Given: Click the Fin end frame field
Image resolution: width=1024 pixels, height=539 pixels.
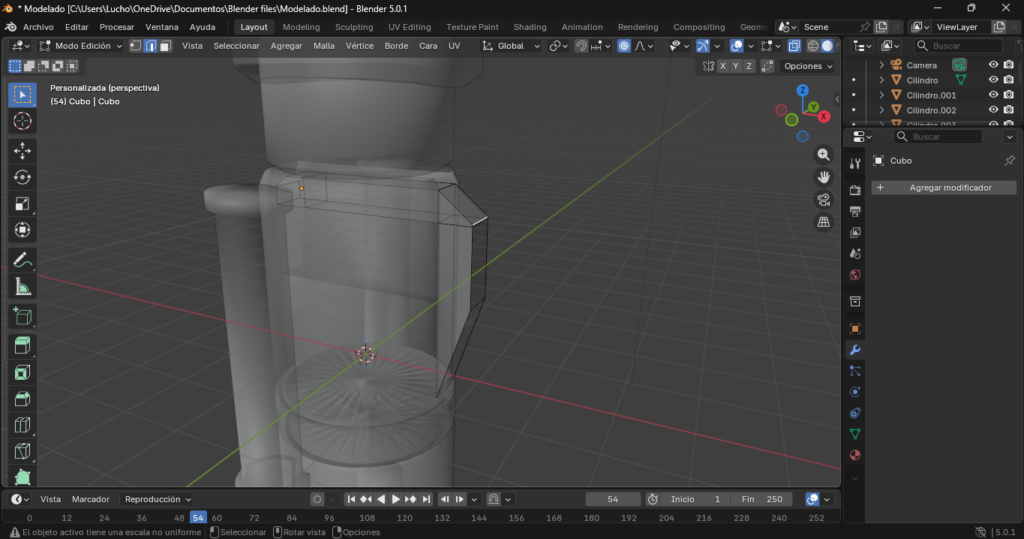Looking at the screenshot, I should click(x=760, y=499).
